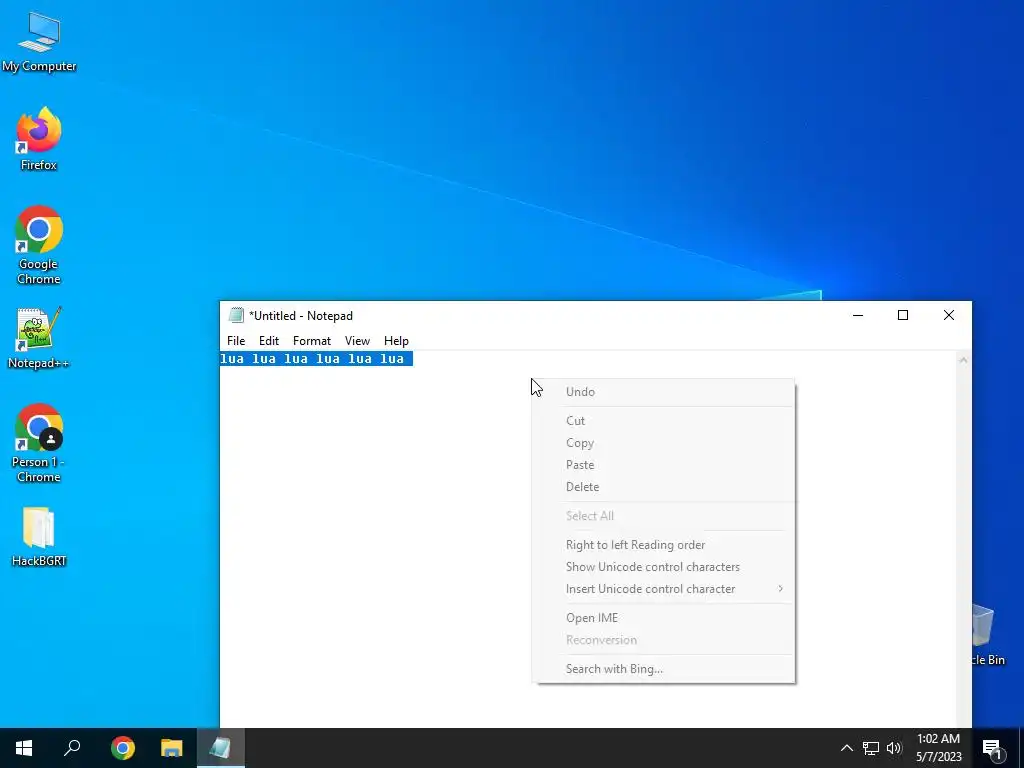Open the volume speaker tray icon
Image resolution: width=1024 pixels, height=768 pixels.
(894, 748)
